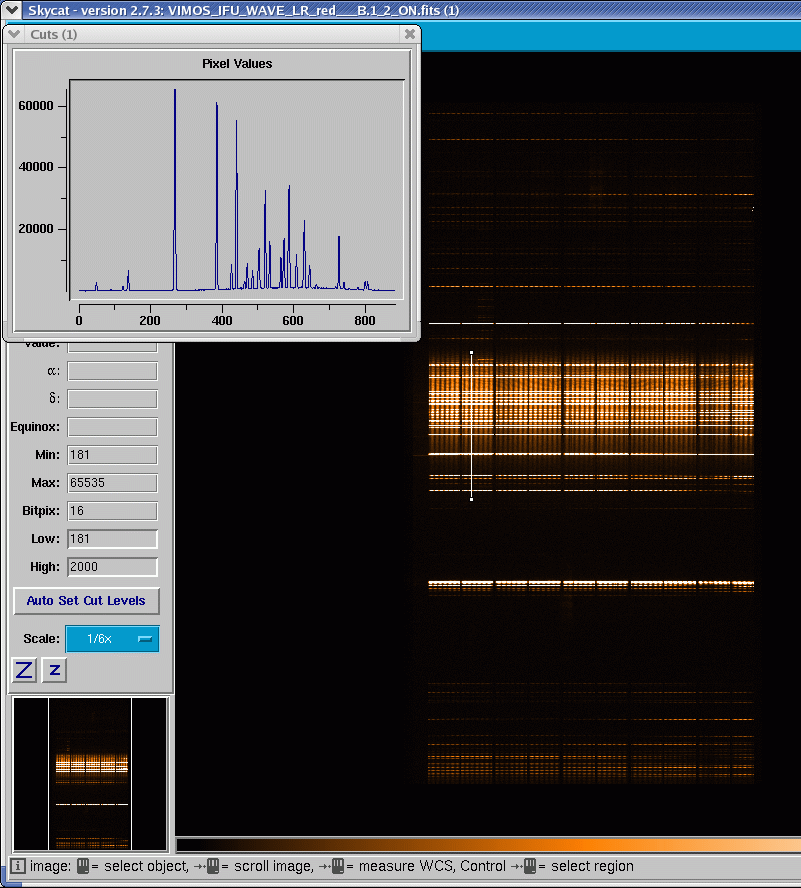The height and width of the screenshot is (888, 801).
Task: Click the large Z zoom-in button
Action: [24, 670]
